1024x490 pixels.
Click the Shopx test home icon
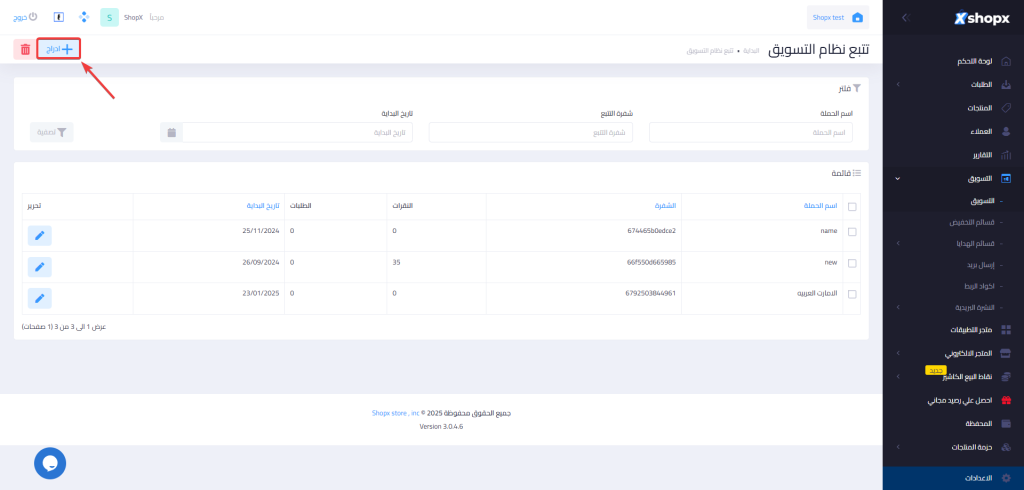pos(856,17)
